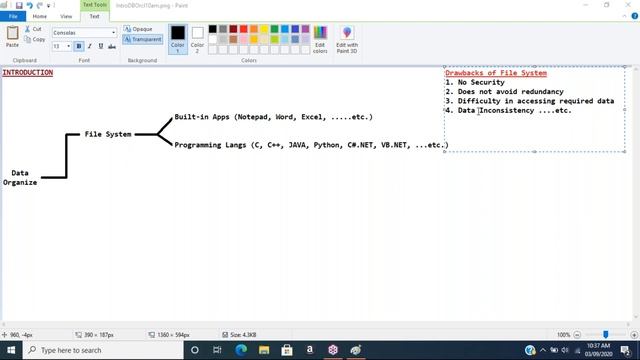The image size is (640, 360).
Task: Open the Edit colors dialog
Action: 320,39
